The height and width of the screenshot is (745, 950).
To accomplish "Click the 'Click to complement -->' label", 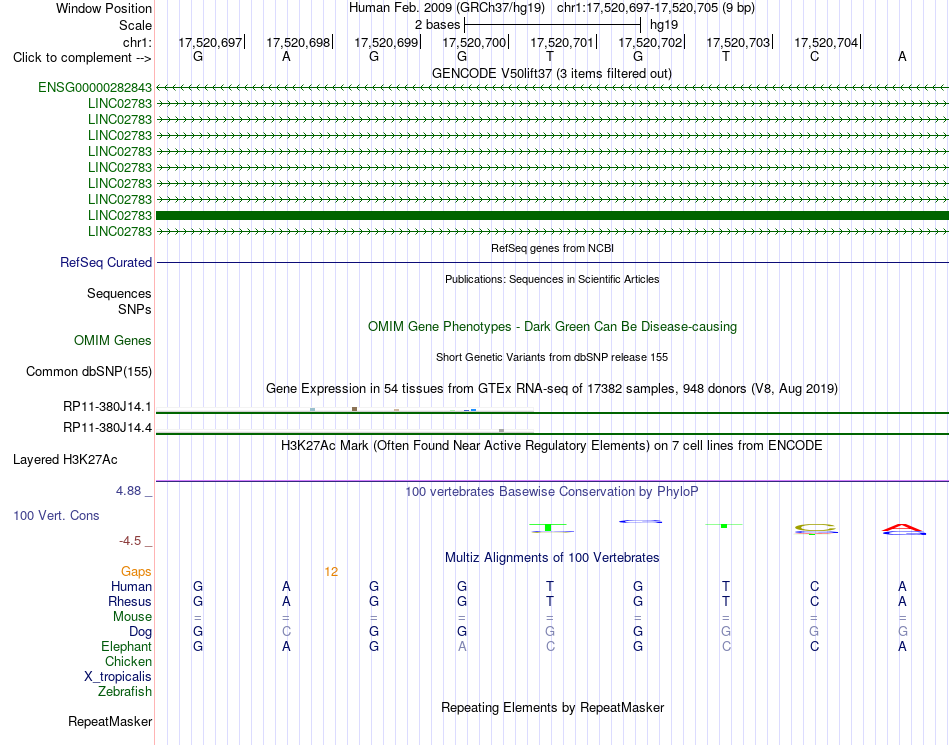I will pyautogui.click(x=82, y=58).
